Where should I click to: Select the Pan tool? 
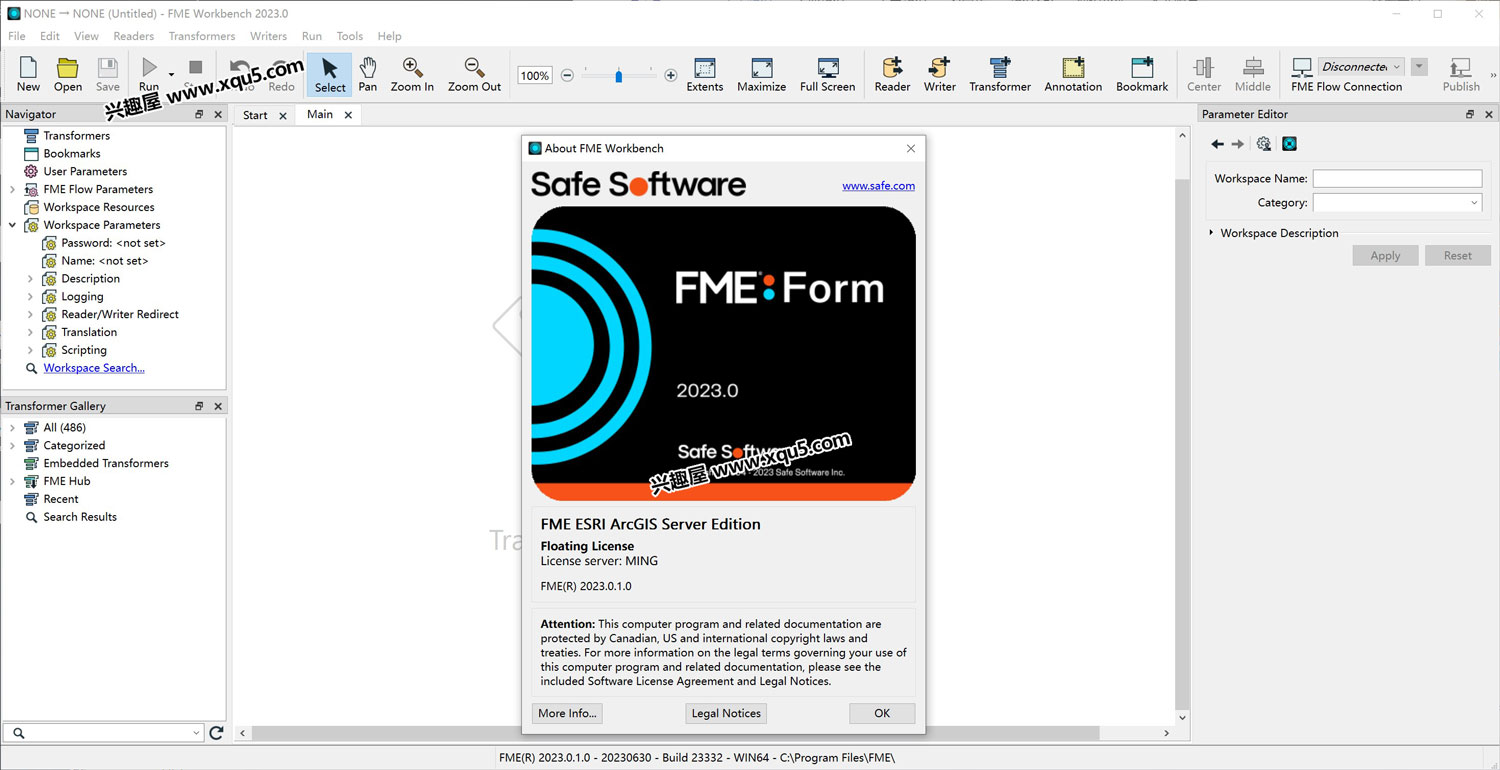368,74
